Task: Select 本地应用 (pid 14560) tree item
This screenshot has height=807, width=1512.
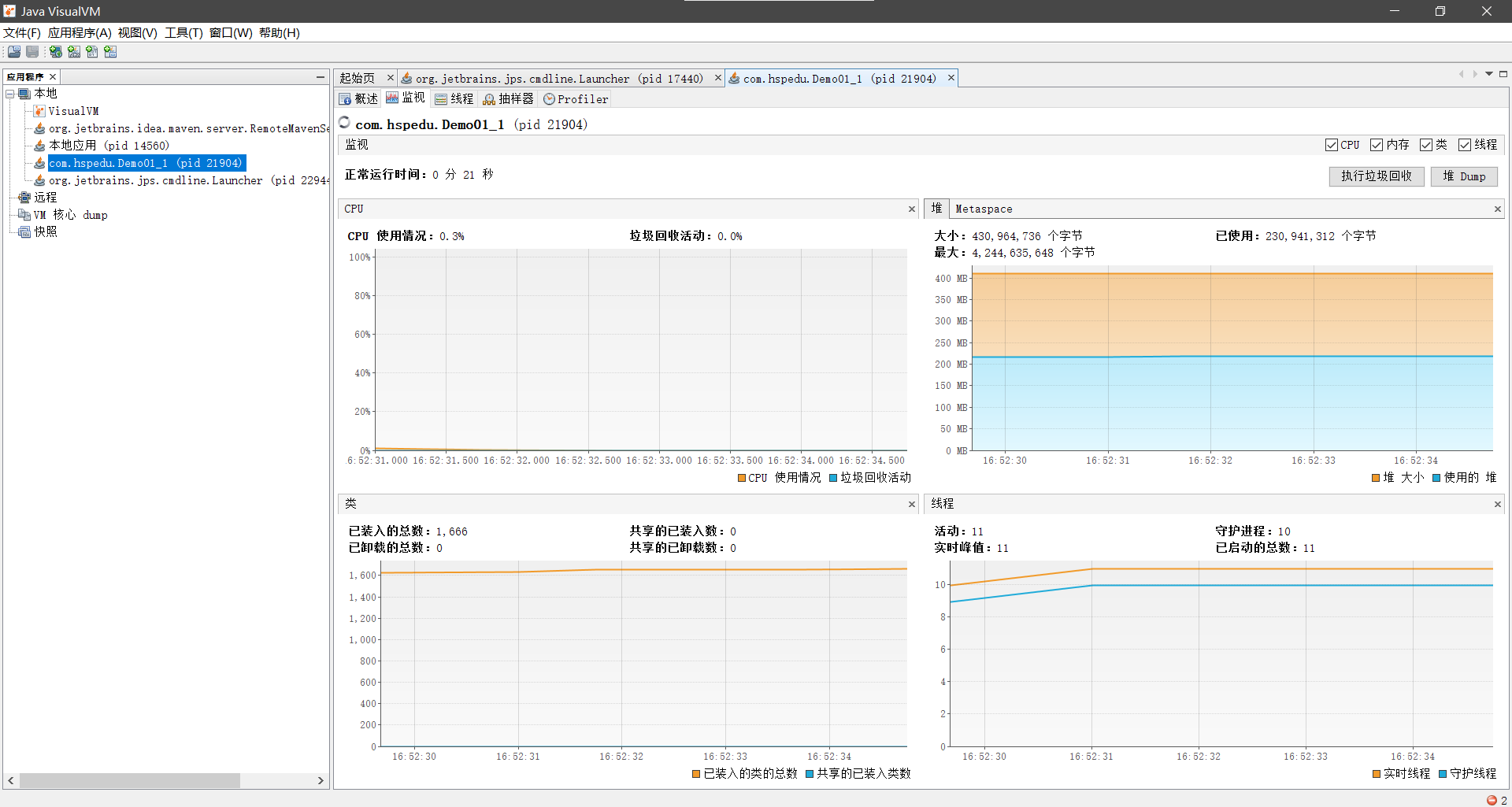Action: (x=109, y=146)
